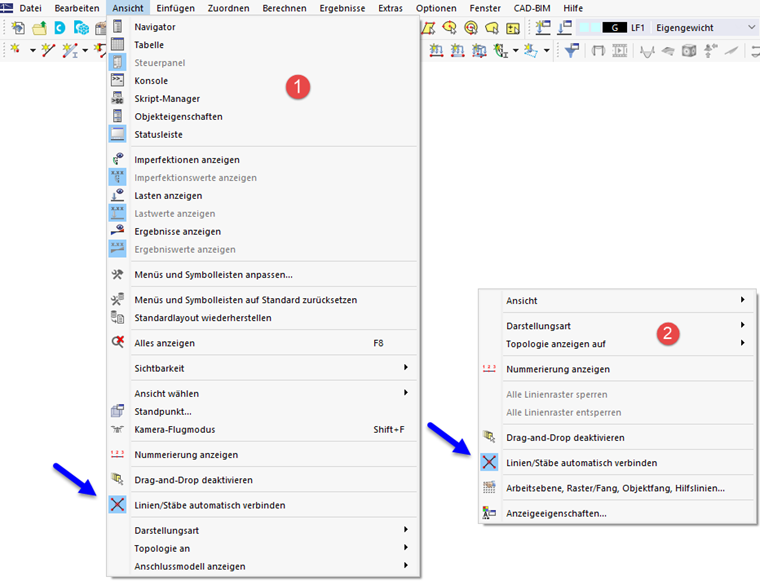Toggle Linien/Stäbe automatisch verbinden in context menu
Screen dimensions: 760x581
pyautogui.click(x=617, y=462)
